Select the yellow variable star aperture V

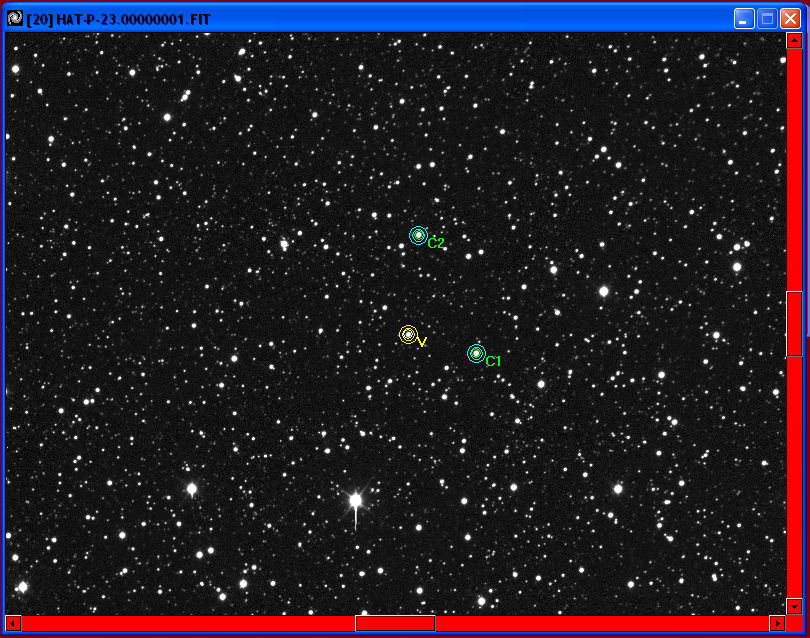[408, 335]
